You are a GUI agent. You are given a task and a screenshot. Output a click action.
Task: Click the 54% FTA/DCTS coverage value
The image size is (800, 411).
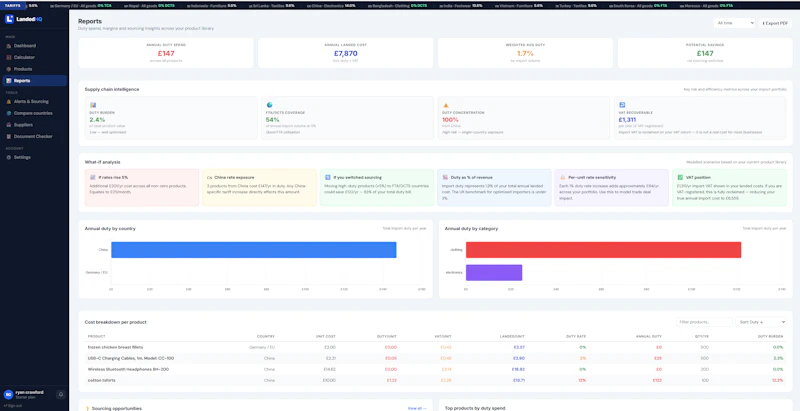[272, 120]
